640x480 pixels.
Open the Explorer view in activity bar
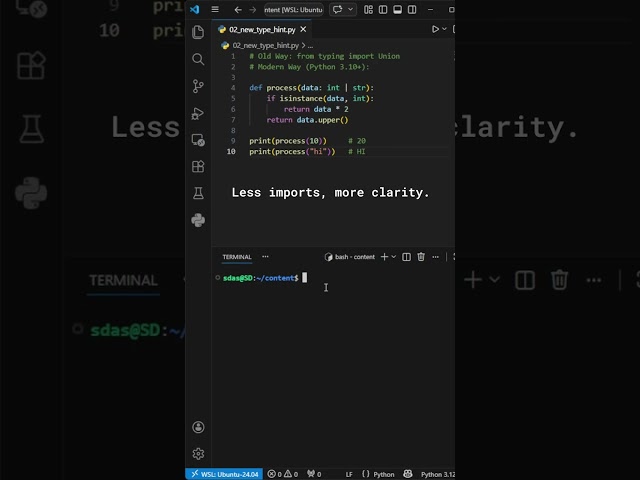click(x=198, y=32)
